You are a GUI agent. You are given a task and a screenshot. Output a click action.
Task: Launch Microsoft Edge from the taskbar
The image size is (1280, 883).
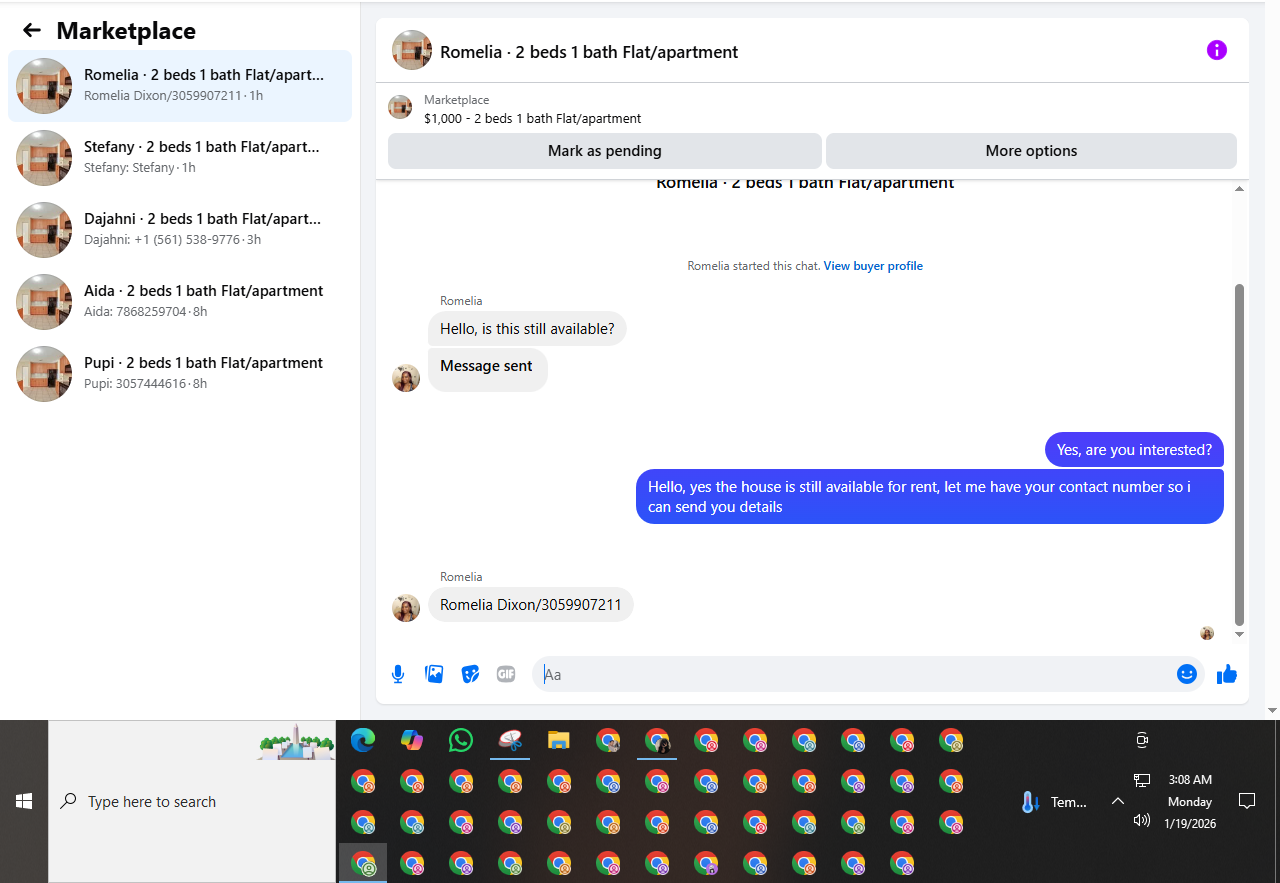coord(362,740)
